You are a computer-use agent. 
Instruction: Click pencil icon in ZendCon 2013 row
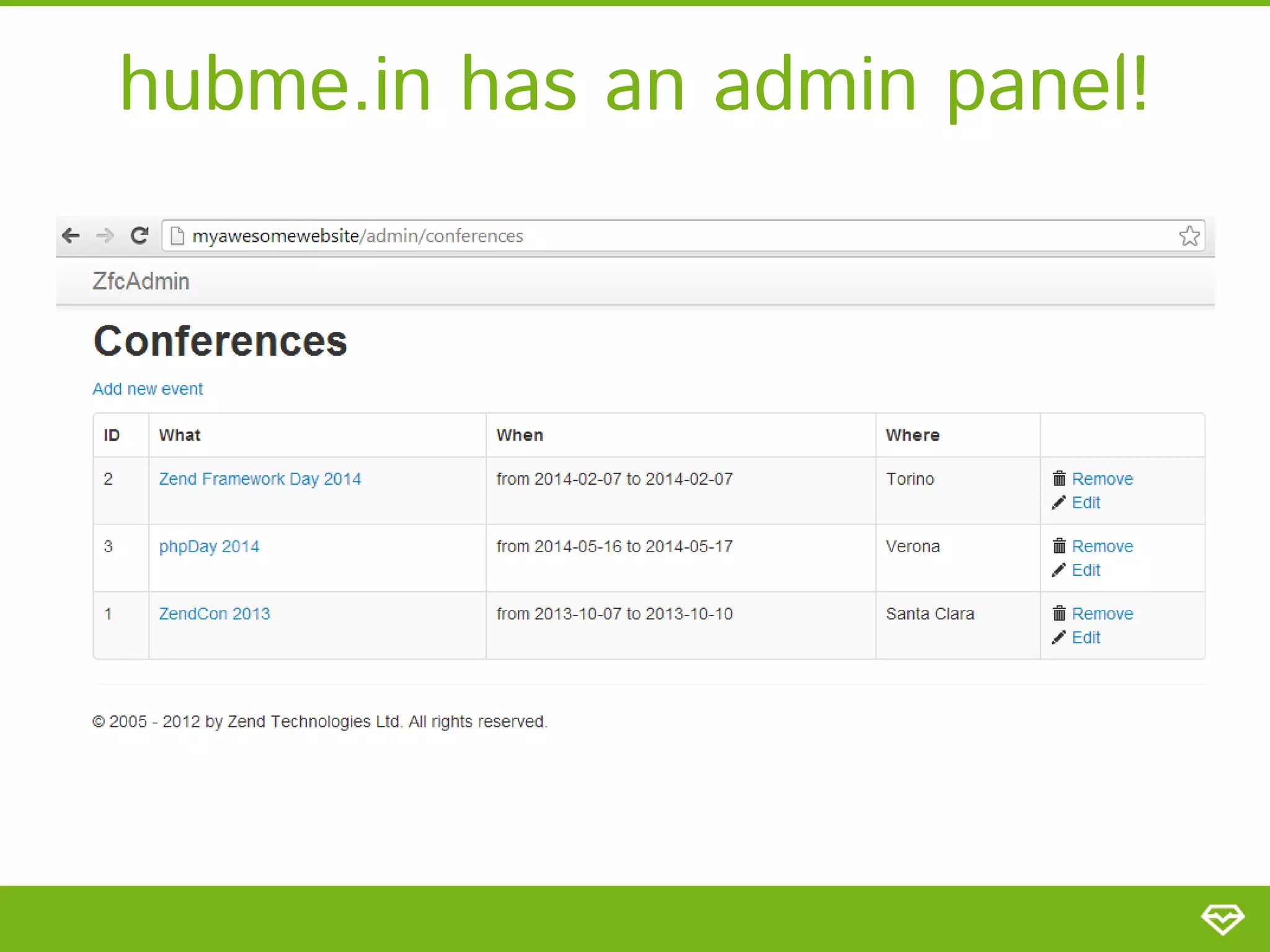click(x=1059, y=638)
